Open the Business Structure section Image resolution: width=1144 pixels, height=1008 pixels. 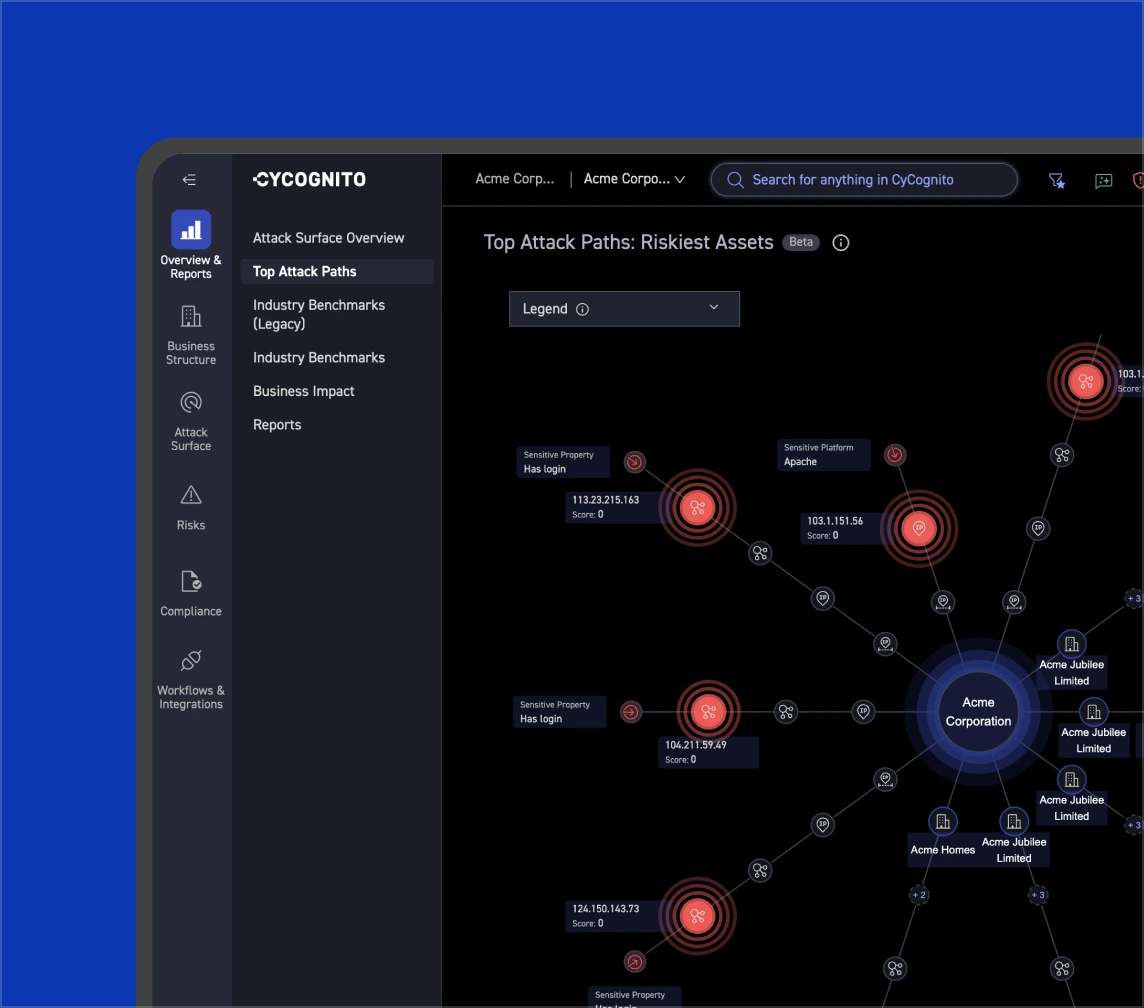click(x=190, y=335)
